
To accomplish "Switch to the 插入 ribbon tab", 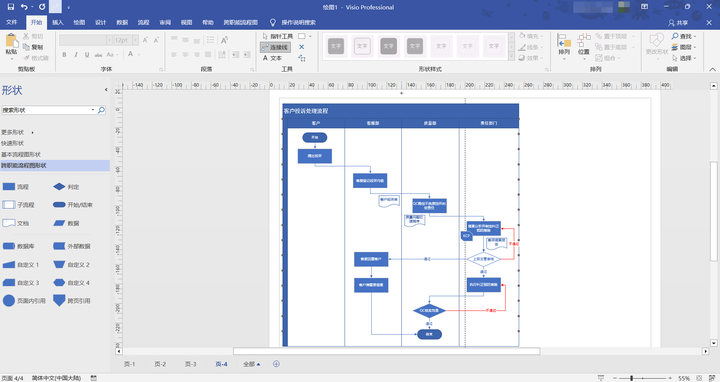I will [x=58, y=22].
